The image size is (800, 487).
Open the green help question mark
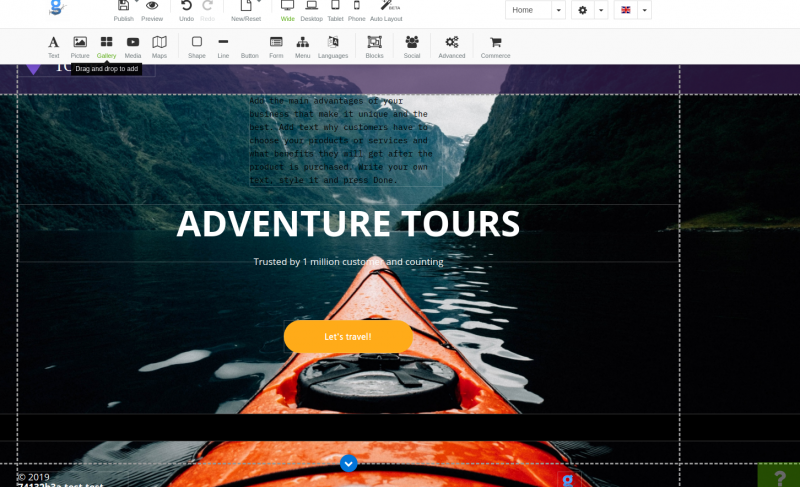pos(779,475)
